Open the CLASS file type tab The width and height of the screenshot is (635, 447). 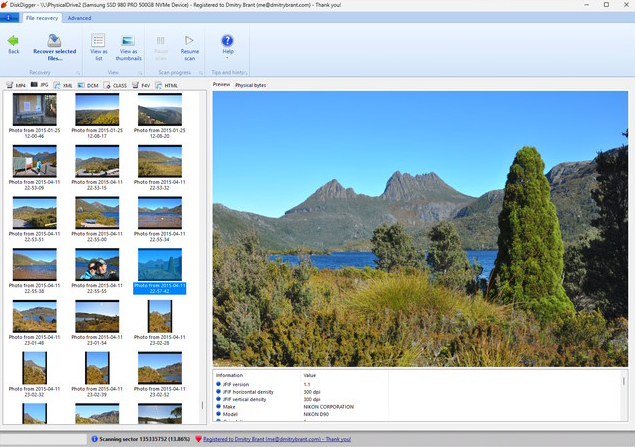[116, 86]
